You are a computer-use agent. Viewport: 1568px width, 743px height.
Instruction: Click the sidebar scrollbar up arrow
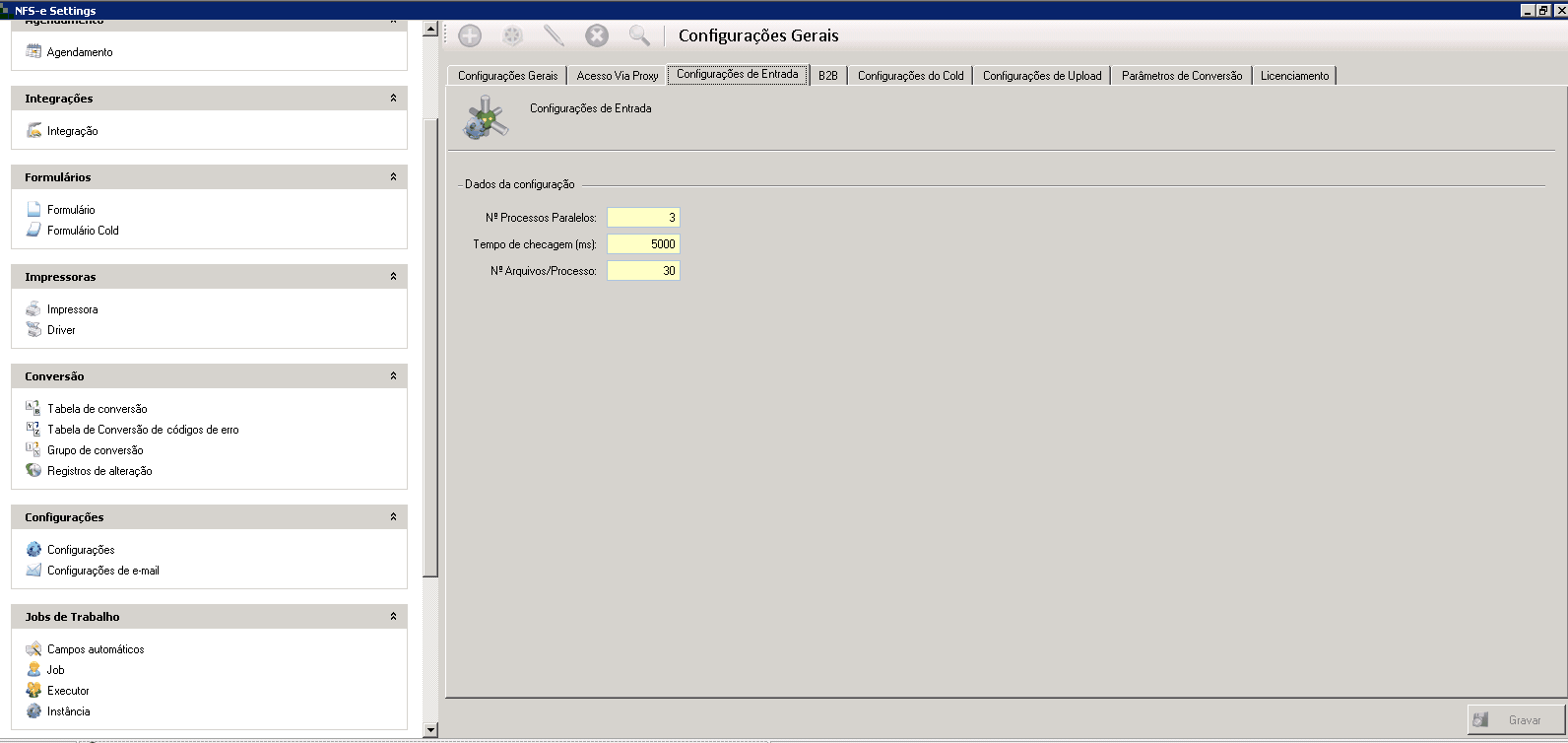click(x=430, y=30)
